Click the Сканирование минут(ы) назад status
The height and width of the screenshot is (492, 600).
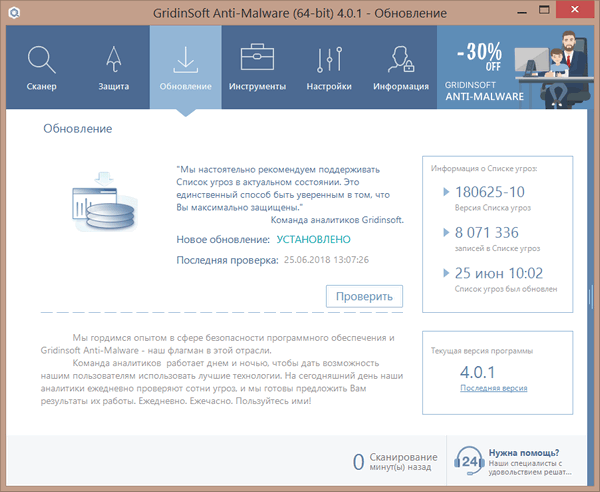[x=403, y=462]
